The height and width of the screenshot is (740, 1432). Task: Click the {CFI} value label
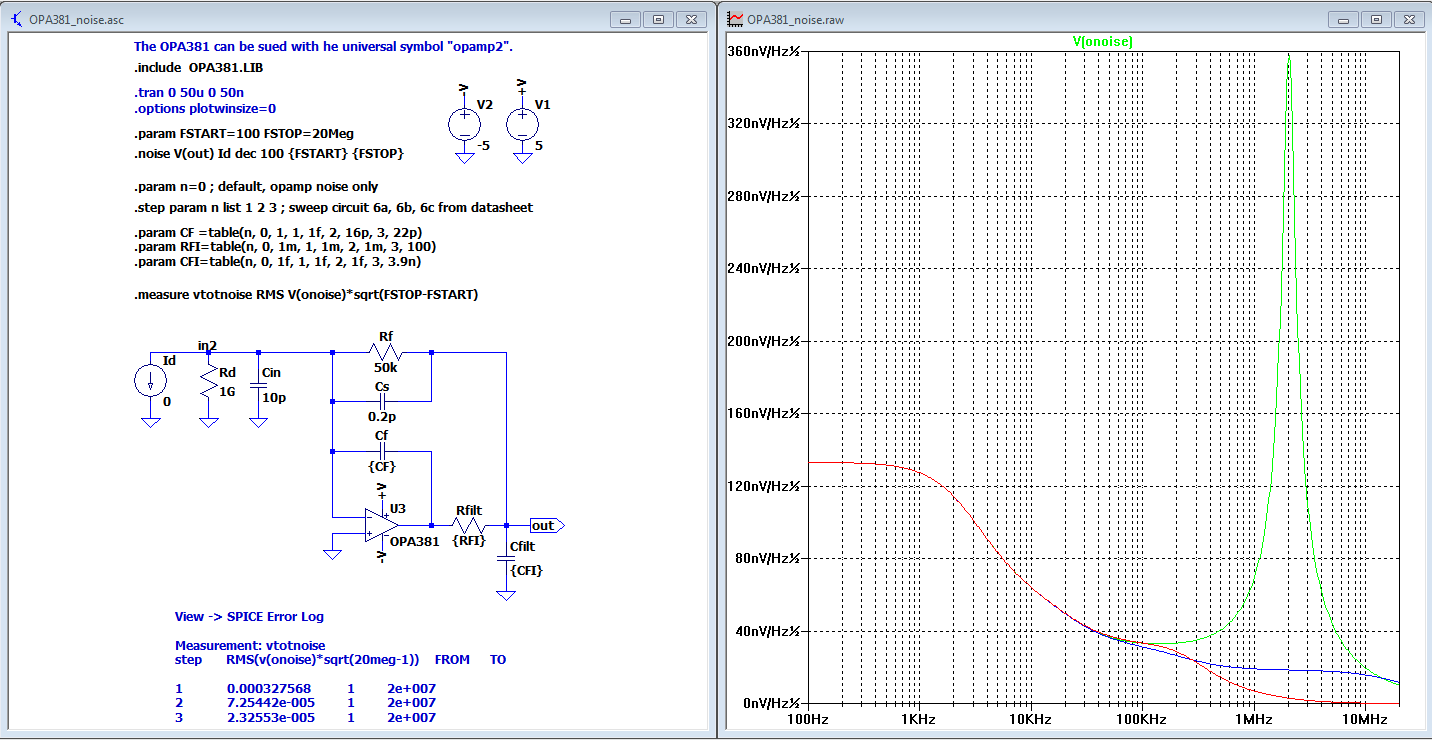click(527, 570)
